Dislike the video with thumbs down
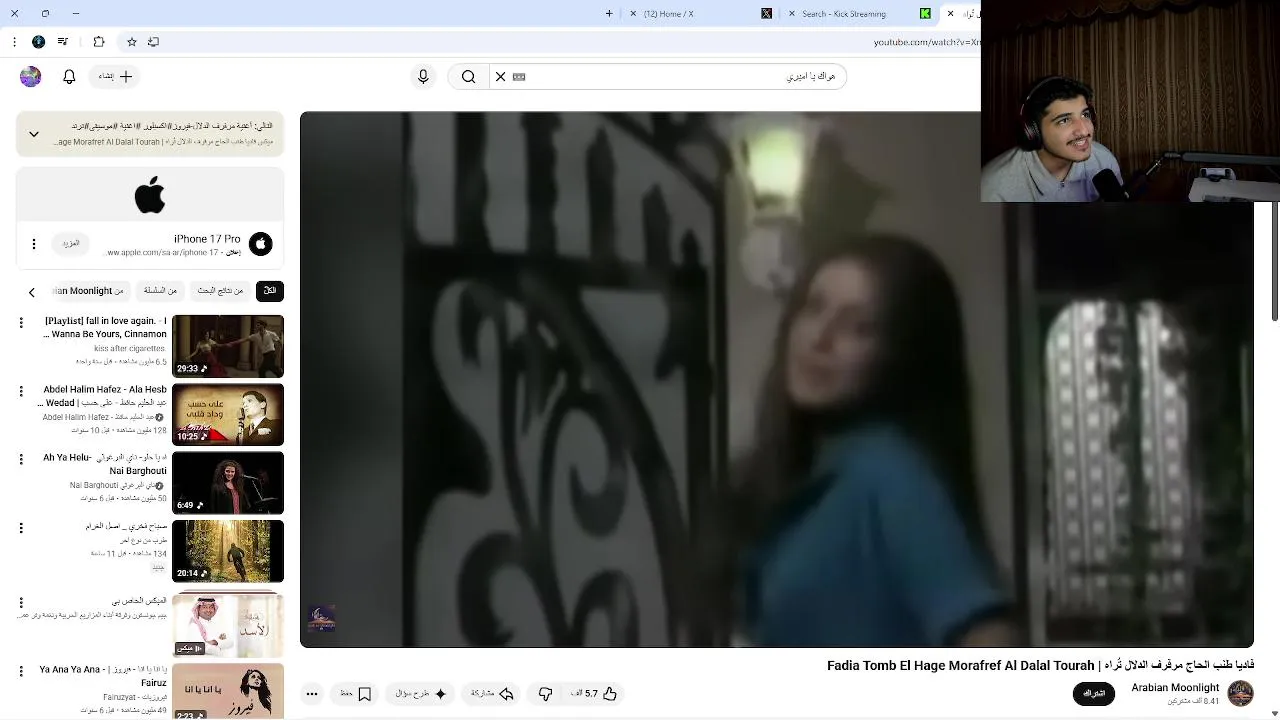Image resolution: width=1280 pixels, height=720 pixels. click(x=545, y=694)
